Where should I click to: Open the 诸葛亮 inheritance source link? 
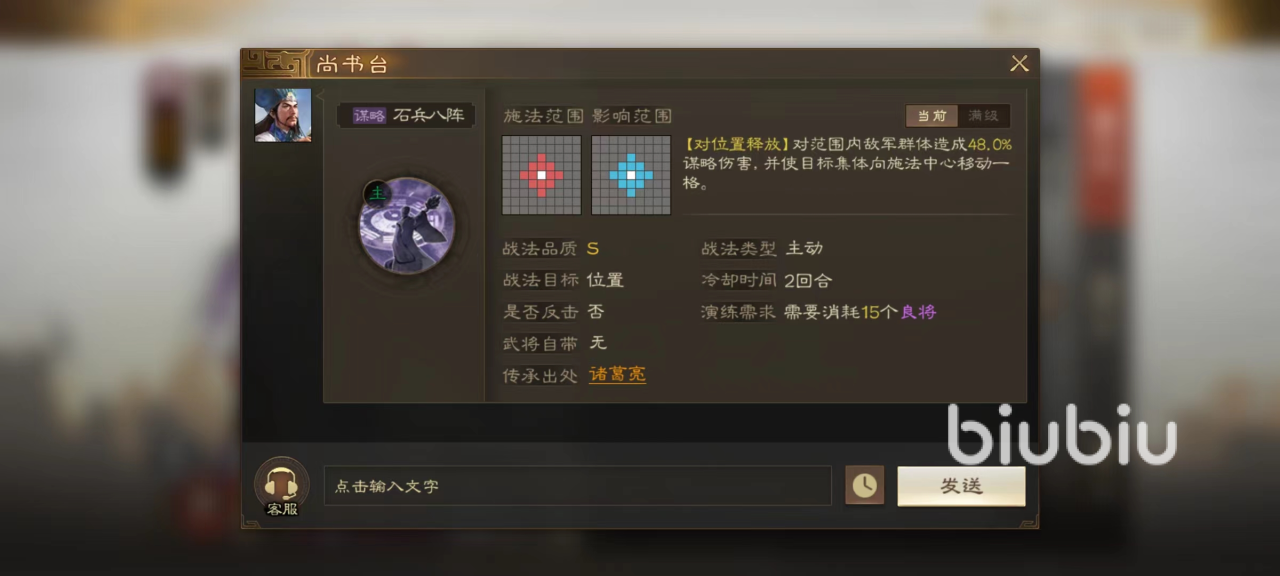[617, 375]
